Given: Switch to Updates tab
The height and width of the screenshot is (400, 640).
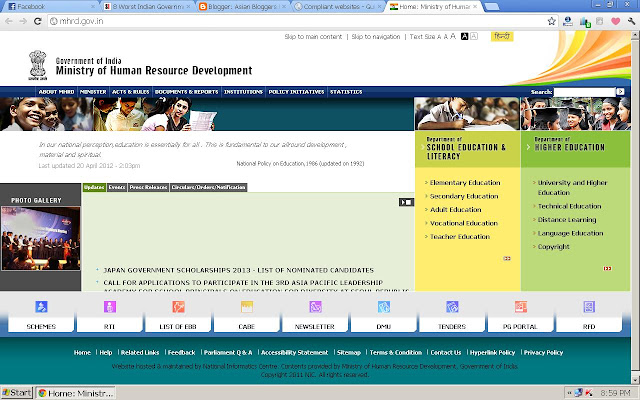Looking at the screenshot, I should [x=94, y=187].
